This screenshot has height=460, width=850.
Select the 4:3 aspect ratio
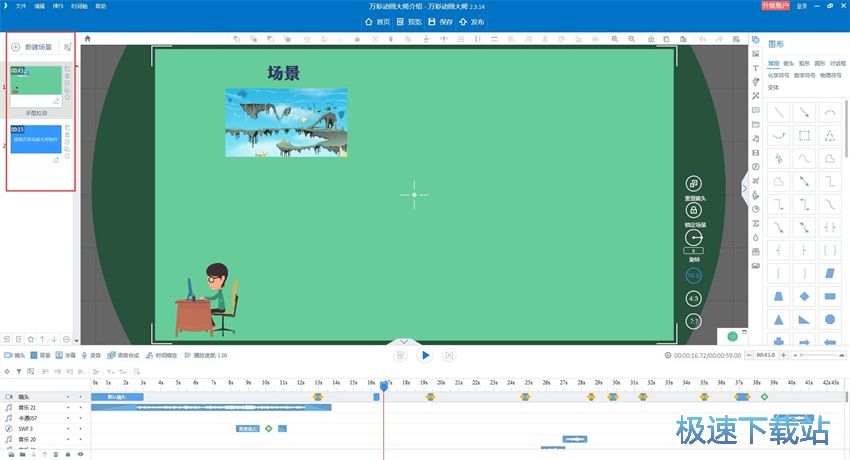(693, 299)
